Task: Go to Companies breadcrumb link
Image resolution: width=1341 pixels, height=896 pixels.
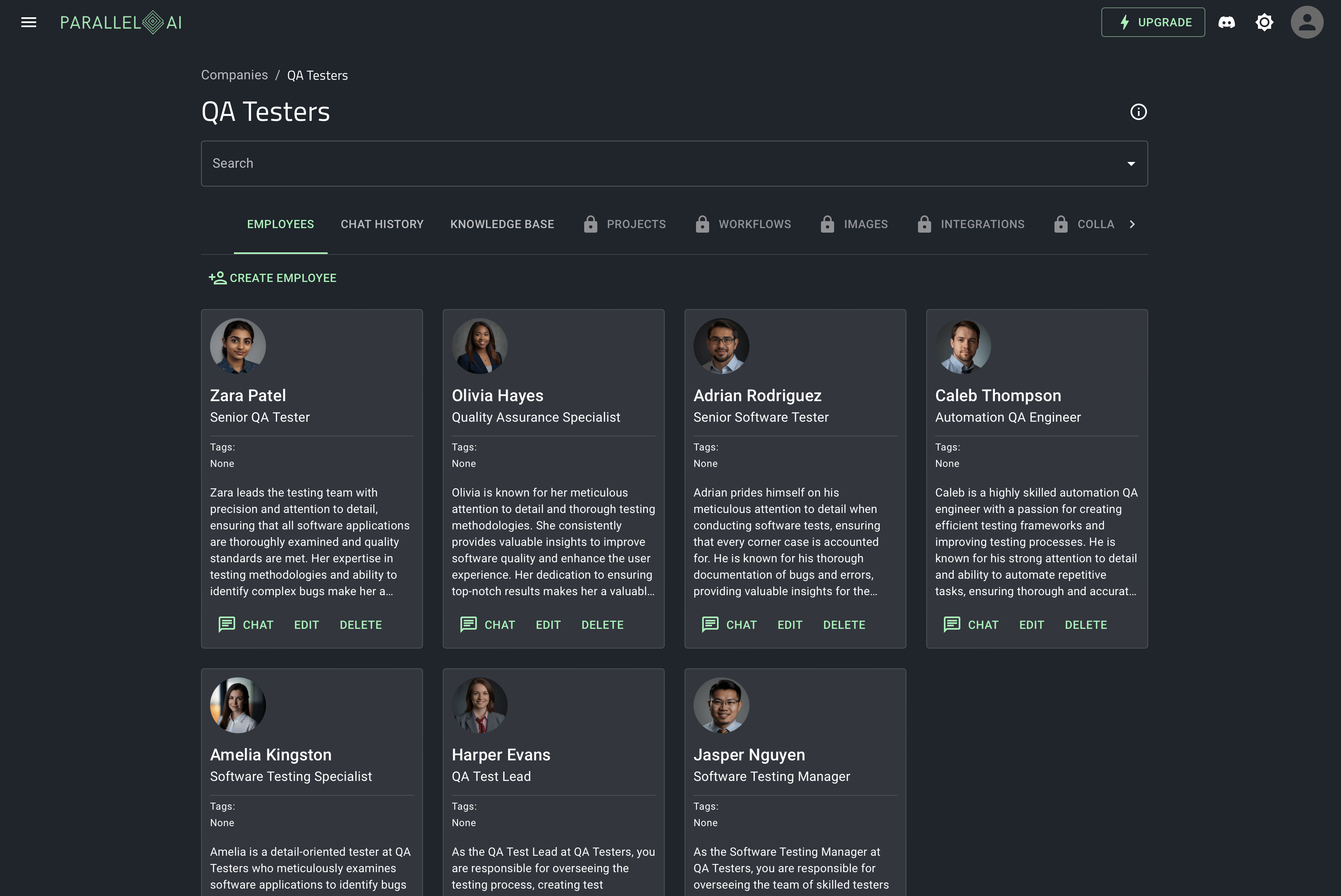Action: click(234, 75)
